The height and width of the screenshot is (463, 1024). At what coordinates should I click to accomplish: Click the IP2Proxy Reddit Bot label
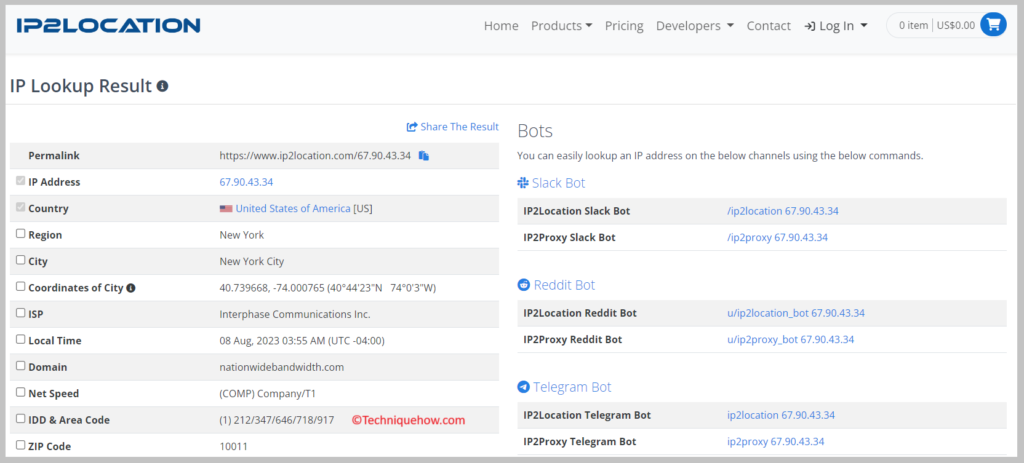(573, 340)
